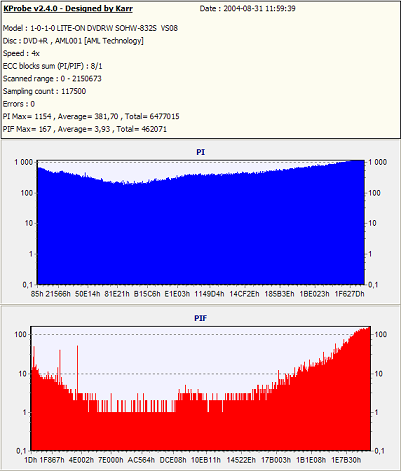Click the 'PI' chart title
Screen dimensions: 401x471
[x=200, y=152]
